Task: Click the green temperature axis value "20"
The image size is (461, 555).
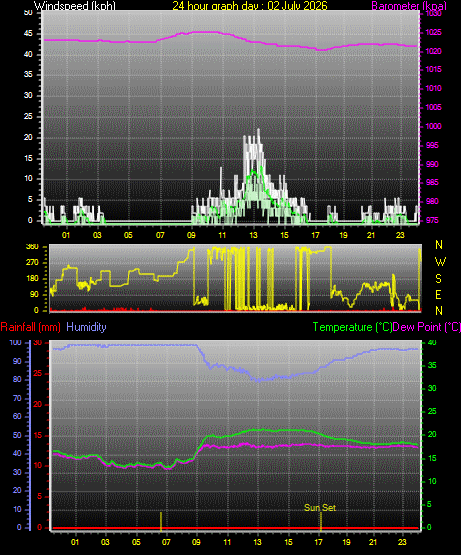Action: tap(432, 434)
